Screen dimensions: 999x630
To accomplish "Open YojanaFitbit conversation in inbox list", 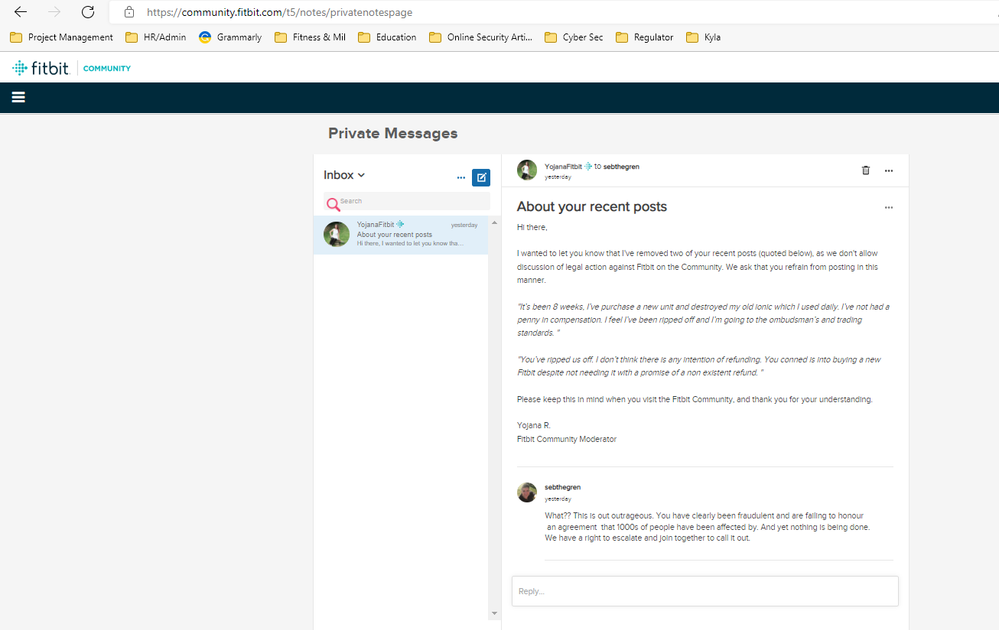I will pyautogui.click(x=401, y=234).
